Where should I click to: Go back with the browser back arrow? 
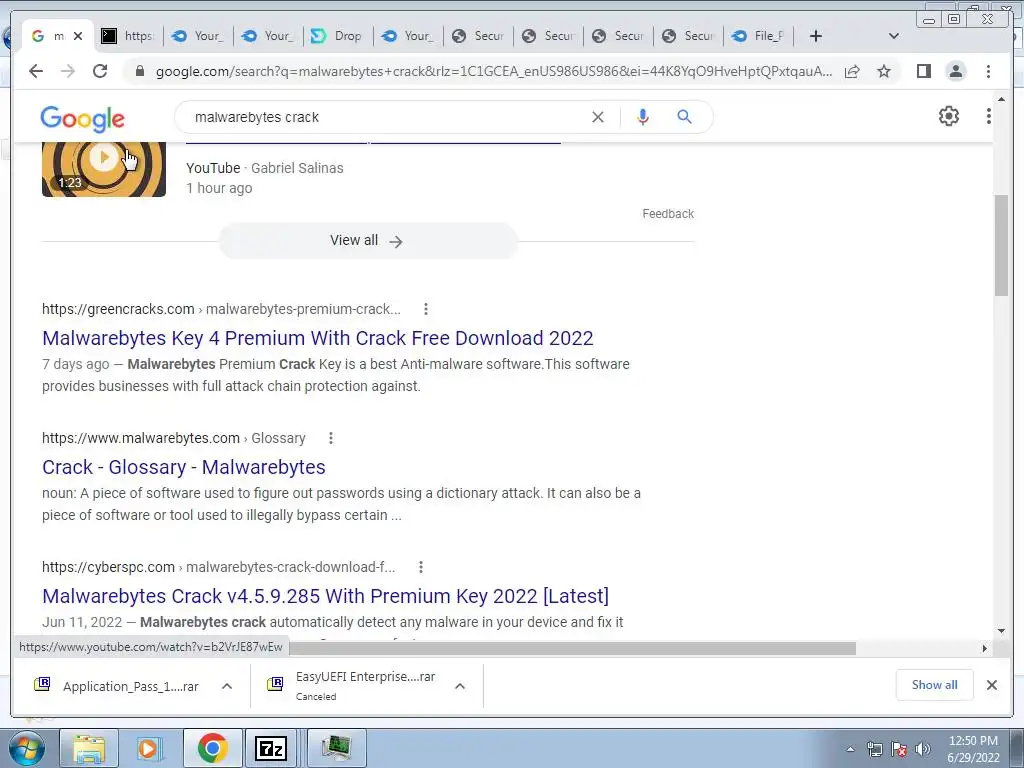(36, 71)
